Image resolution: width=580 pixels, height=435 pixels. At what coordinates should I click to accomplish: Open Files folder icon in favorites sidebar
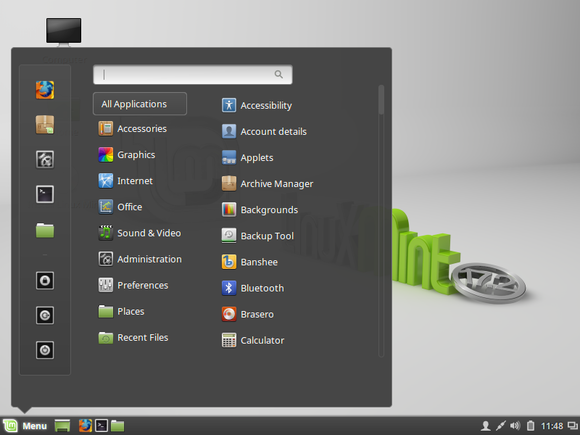point(45,230)
